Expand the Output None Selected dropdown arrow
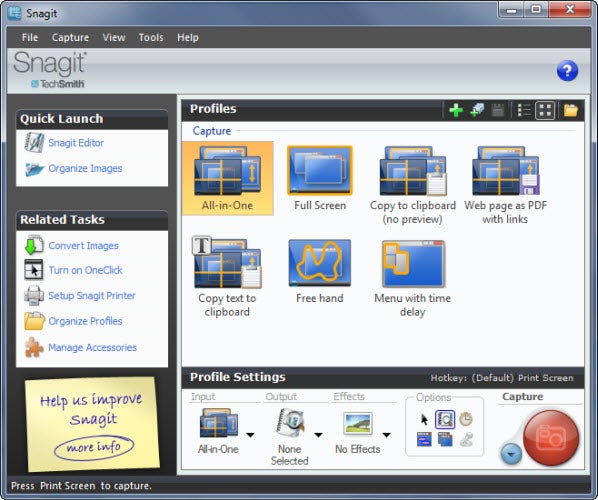The height and width of the screenshot is (500, 598). coord(318,435)
